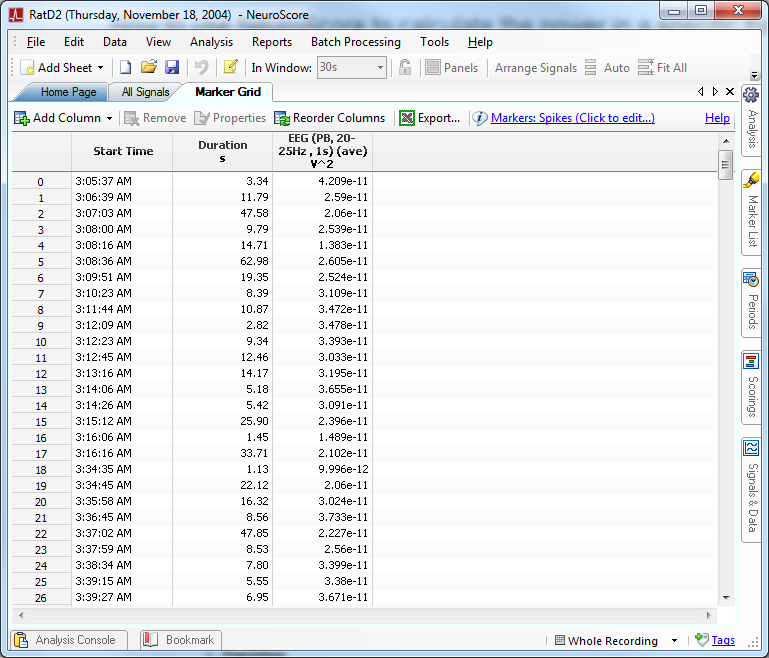Select the value cell 9.996e-12
The width and height of the screenshot is (769, 658).
pyautogui.click(x=323, y=469)
